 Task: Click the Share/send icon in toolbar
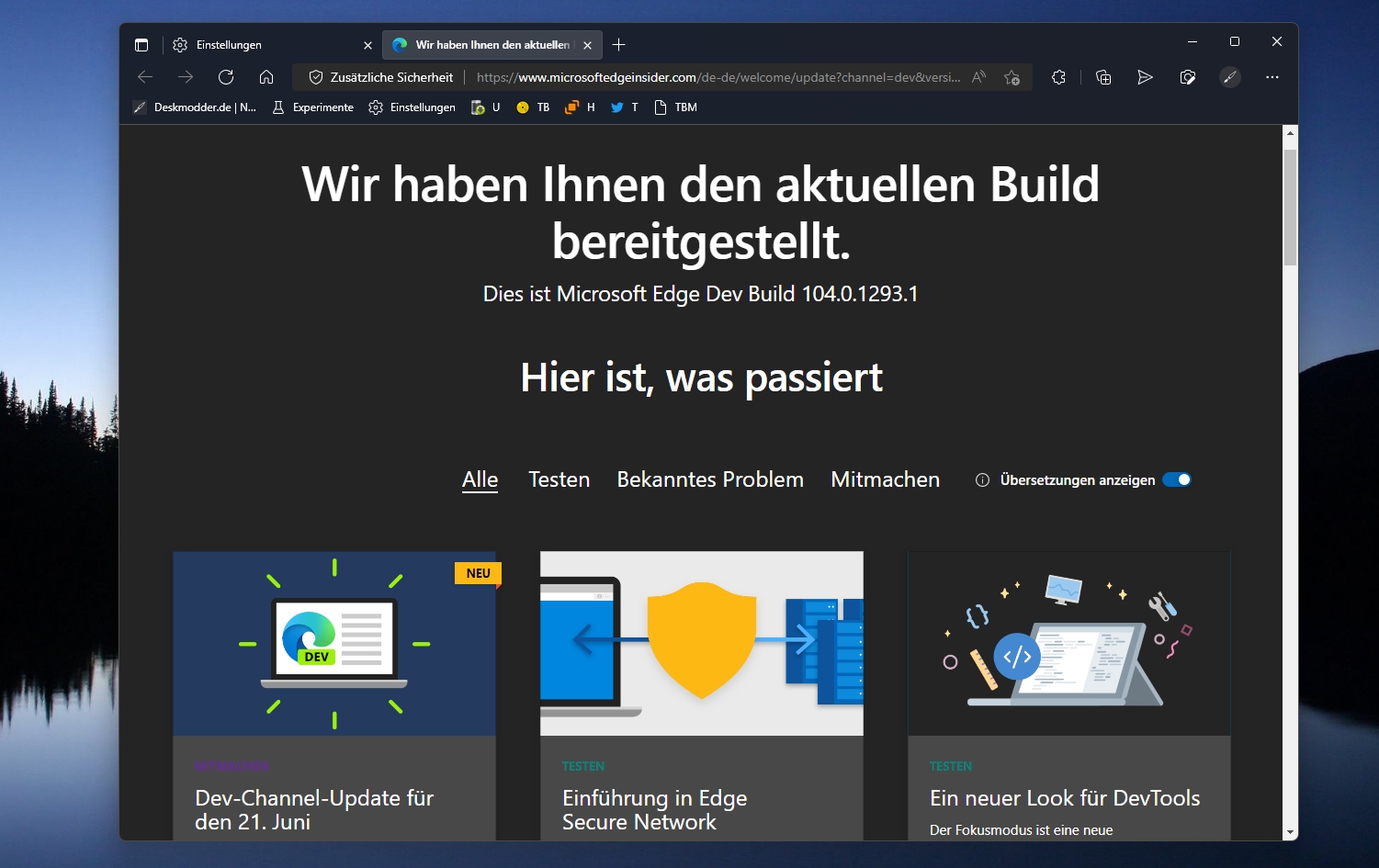[1145, 77]
